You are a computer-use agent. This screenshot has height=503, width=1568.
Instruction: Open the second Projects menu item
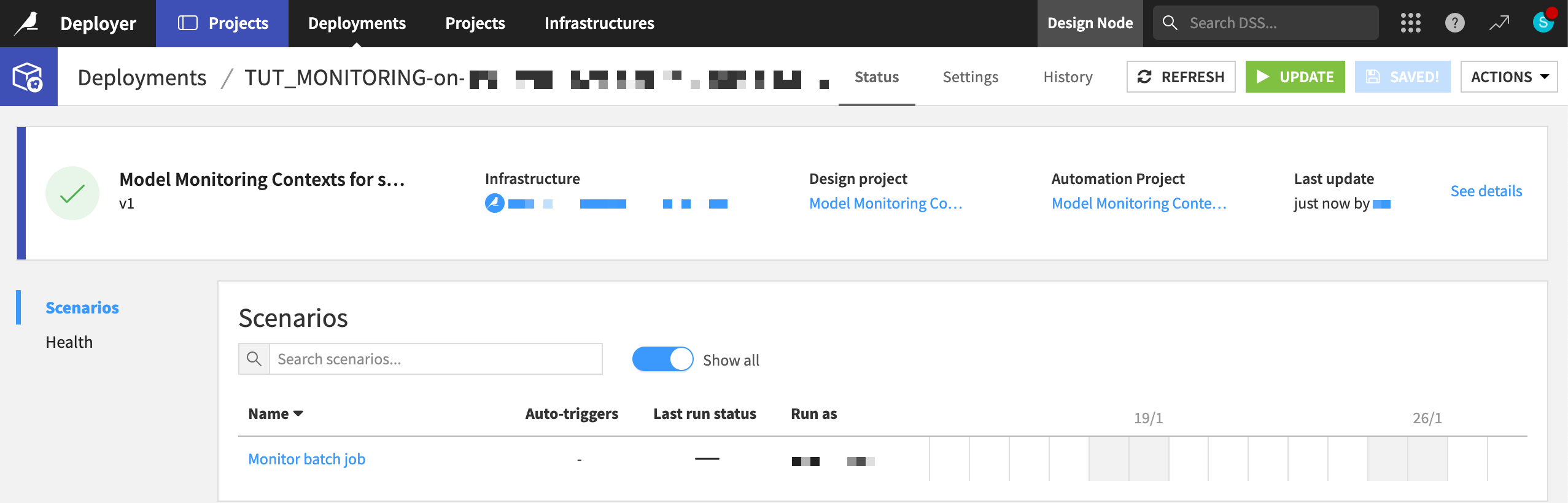pos(475,23)
